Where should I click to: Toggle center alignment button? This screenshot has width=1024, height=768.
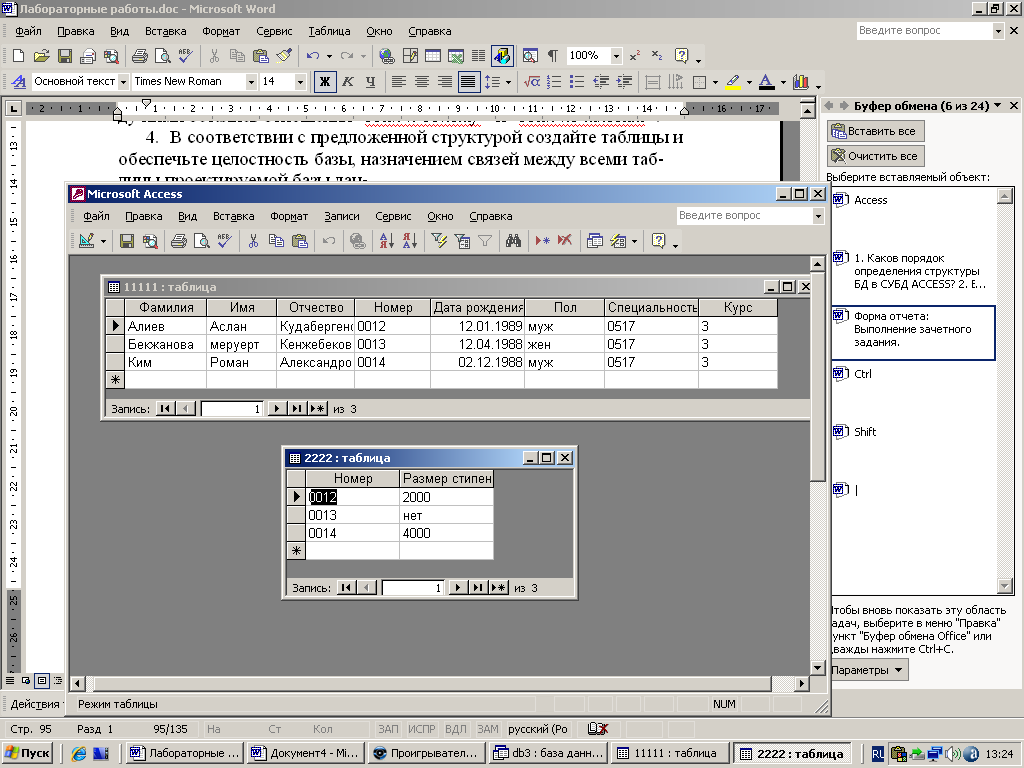tap(422, 82)
